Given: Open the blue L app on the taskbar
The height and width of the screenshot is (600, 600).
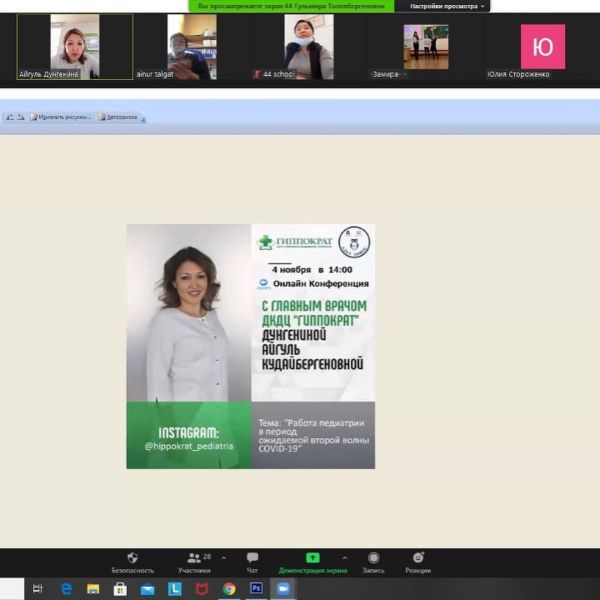Looking at the screenshot, I should 174,589.
